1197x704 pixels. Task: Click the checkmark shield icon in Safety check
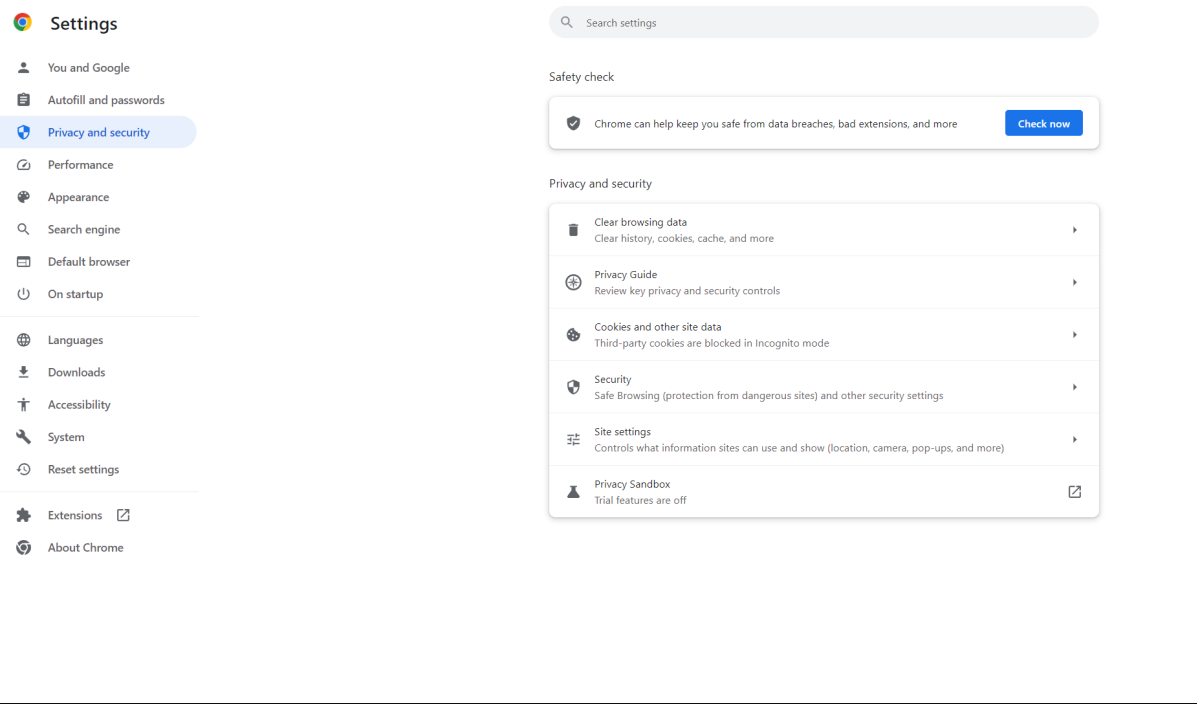pos(573,123)
